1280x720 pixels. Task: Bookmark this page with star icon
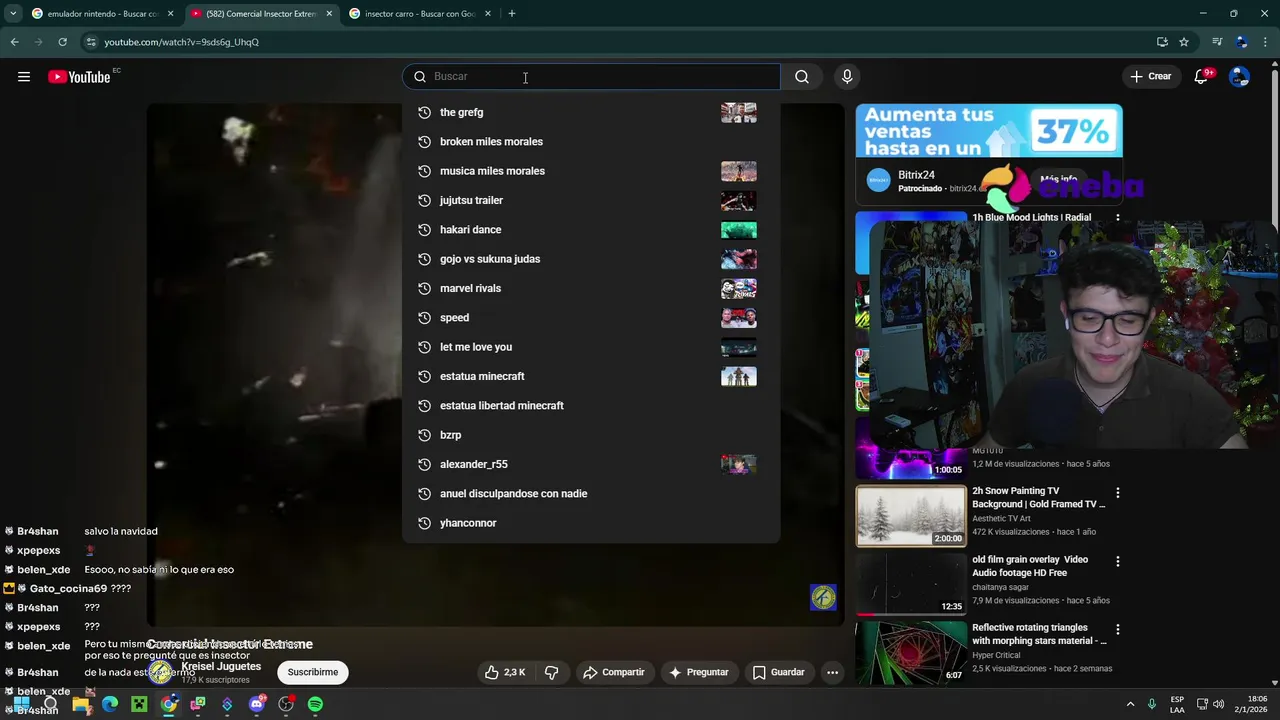(x=1184, y=42)
